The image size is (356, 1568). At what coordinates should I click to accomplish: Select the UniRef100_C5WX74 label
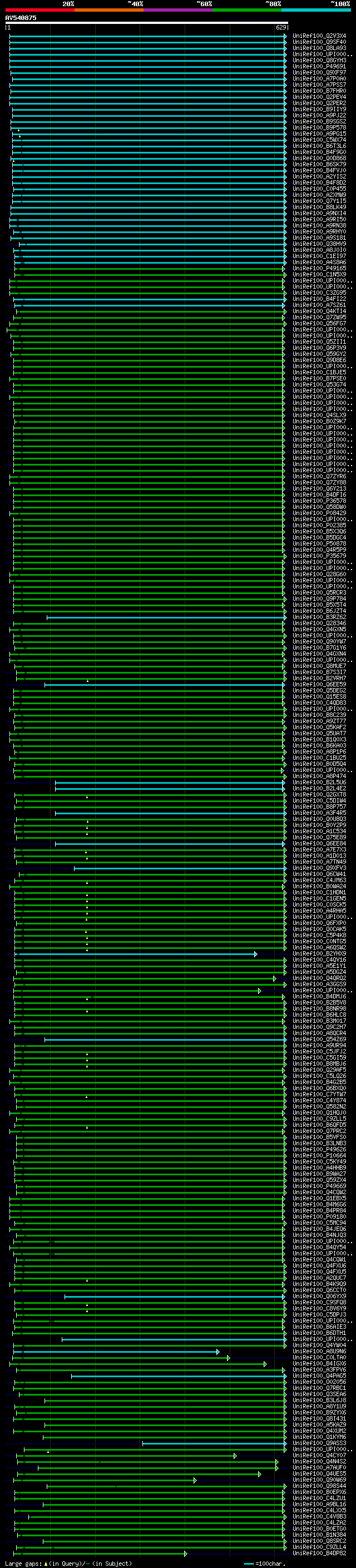click(x=319, y=140)
